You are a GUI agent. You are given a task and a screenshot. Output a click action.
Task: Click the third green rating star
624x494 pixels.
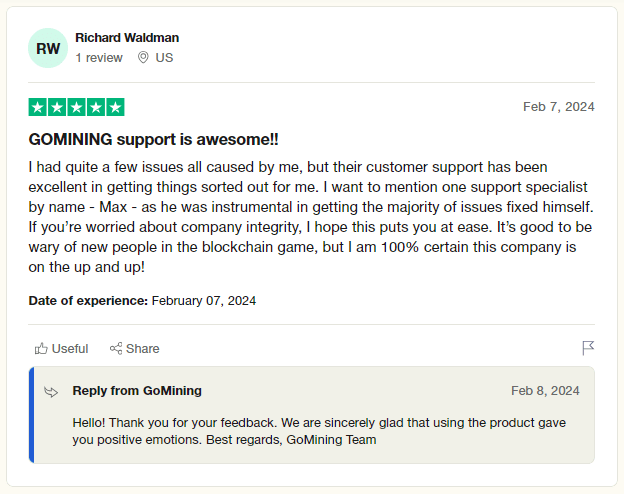(76, 107)
